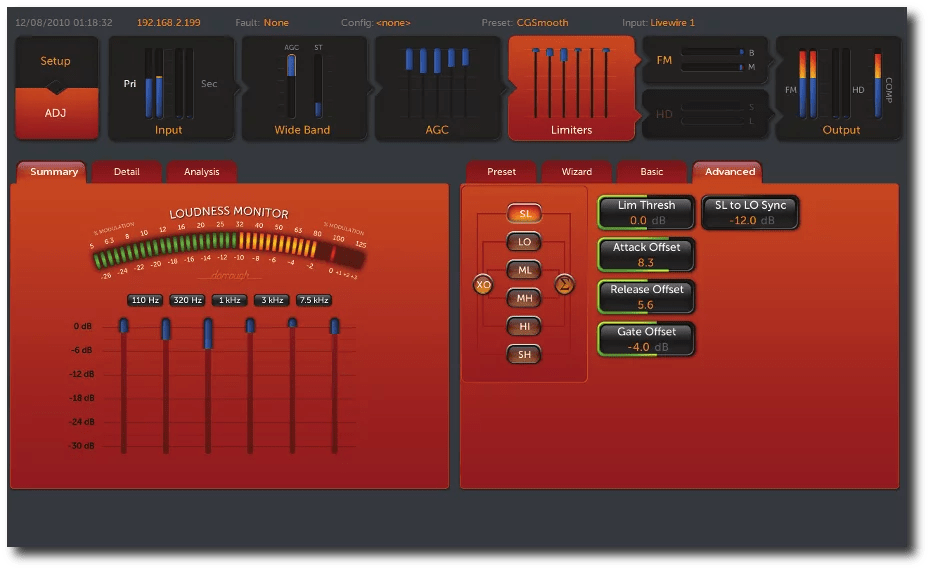Switch to the Wizard tab
The width and height of the screenshot is (930, 570).
point(577,172)
